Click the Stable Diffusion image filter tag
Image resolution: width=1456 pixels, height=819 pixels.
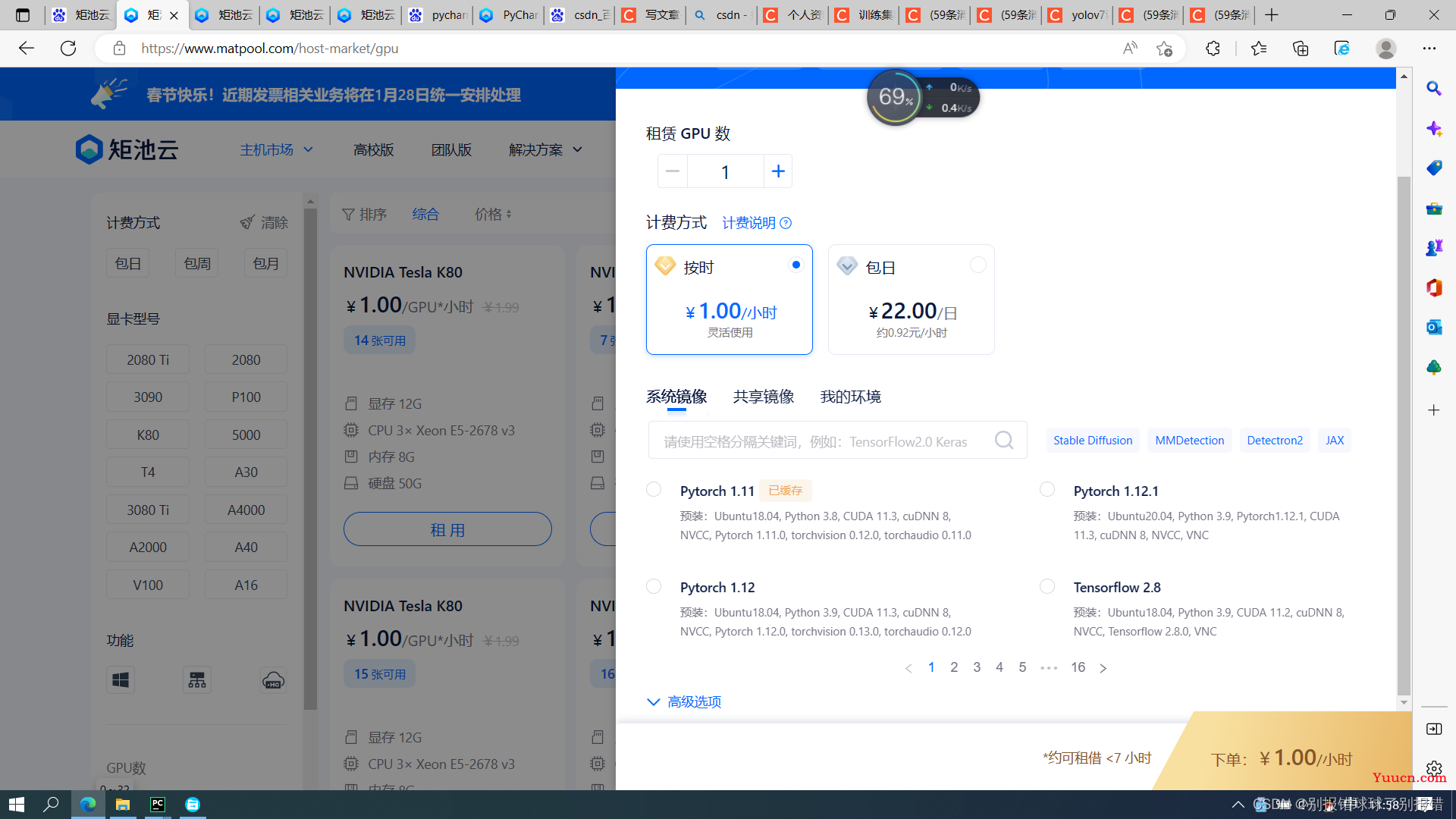point(1092,440)
